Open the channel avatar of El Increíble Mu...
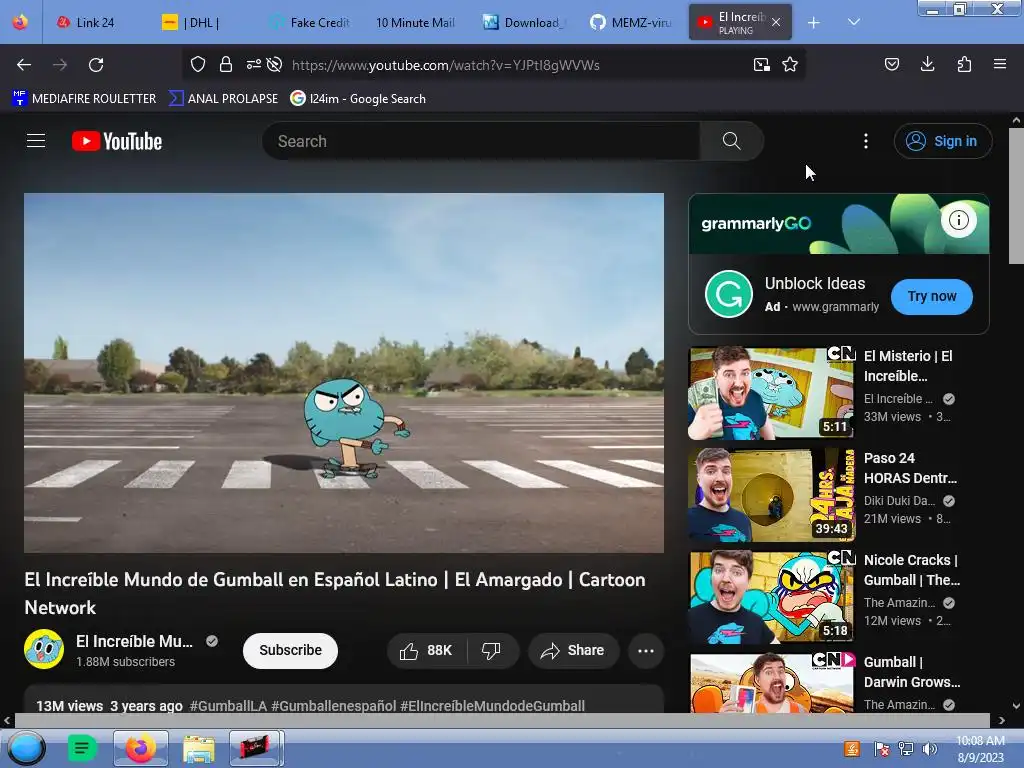 pyautogui.click(x=44, y=649)
